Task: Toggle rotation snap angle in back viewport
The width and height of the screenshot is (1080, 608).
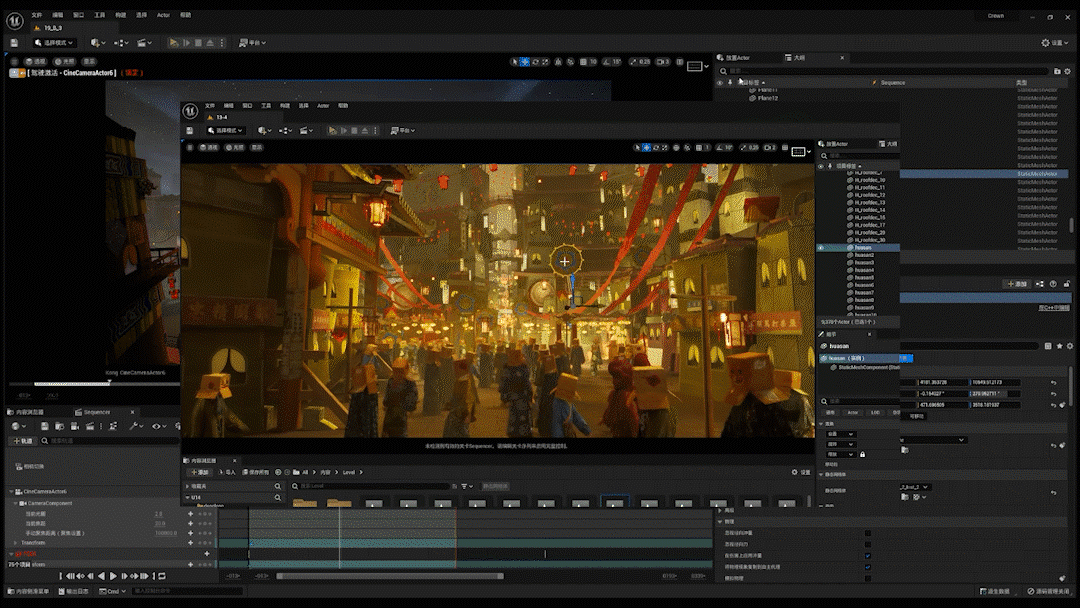Action: (x=608, y=62)
